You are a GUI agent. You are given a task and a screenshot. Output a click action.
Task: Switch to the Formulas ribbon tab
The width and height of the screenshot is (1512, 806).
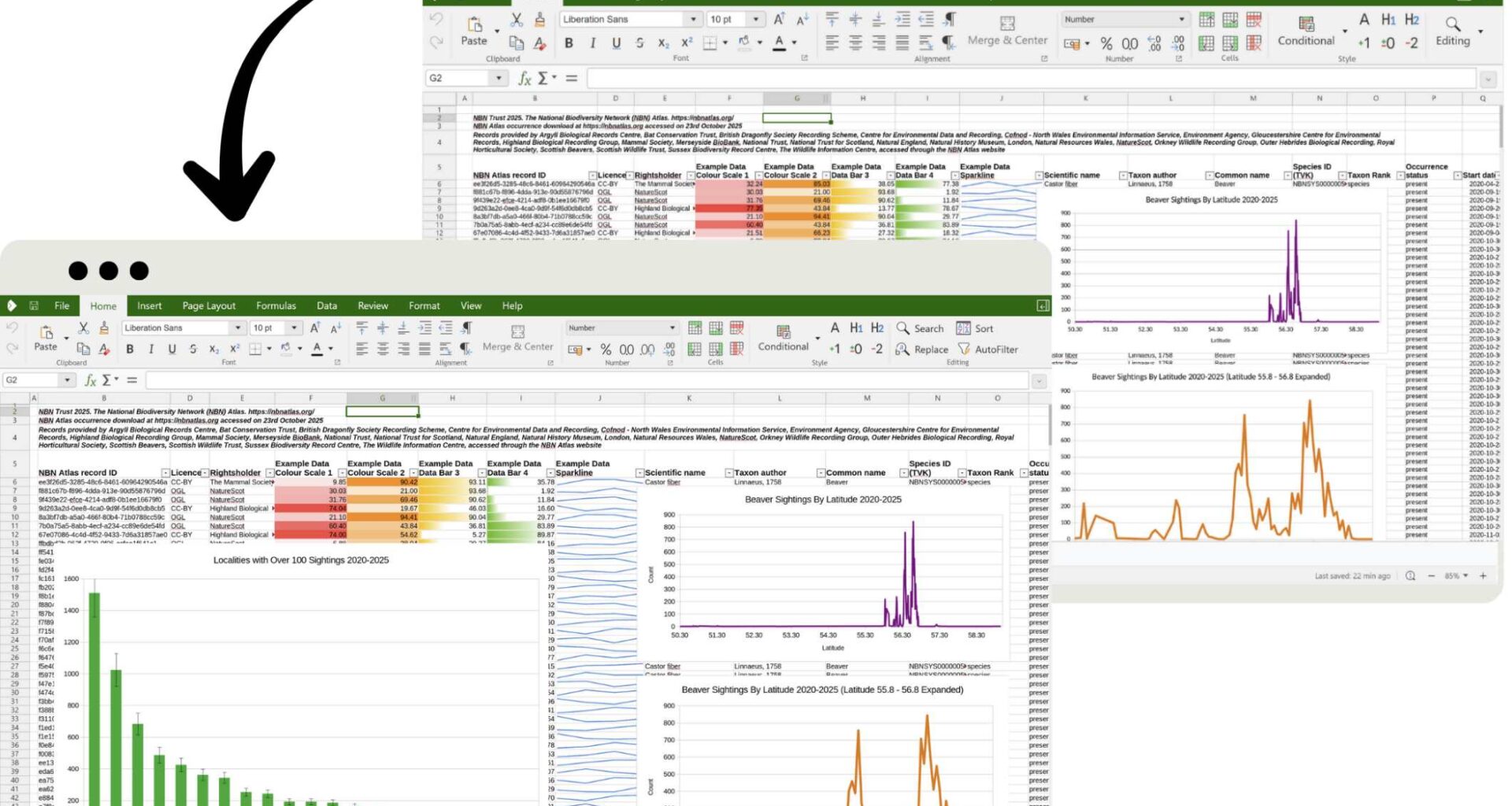(x=276, y=305)
